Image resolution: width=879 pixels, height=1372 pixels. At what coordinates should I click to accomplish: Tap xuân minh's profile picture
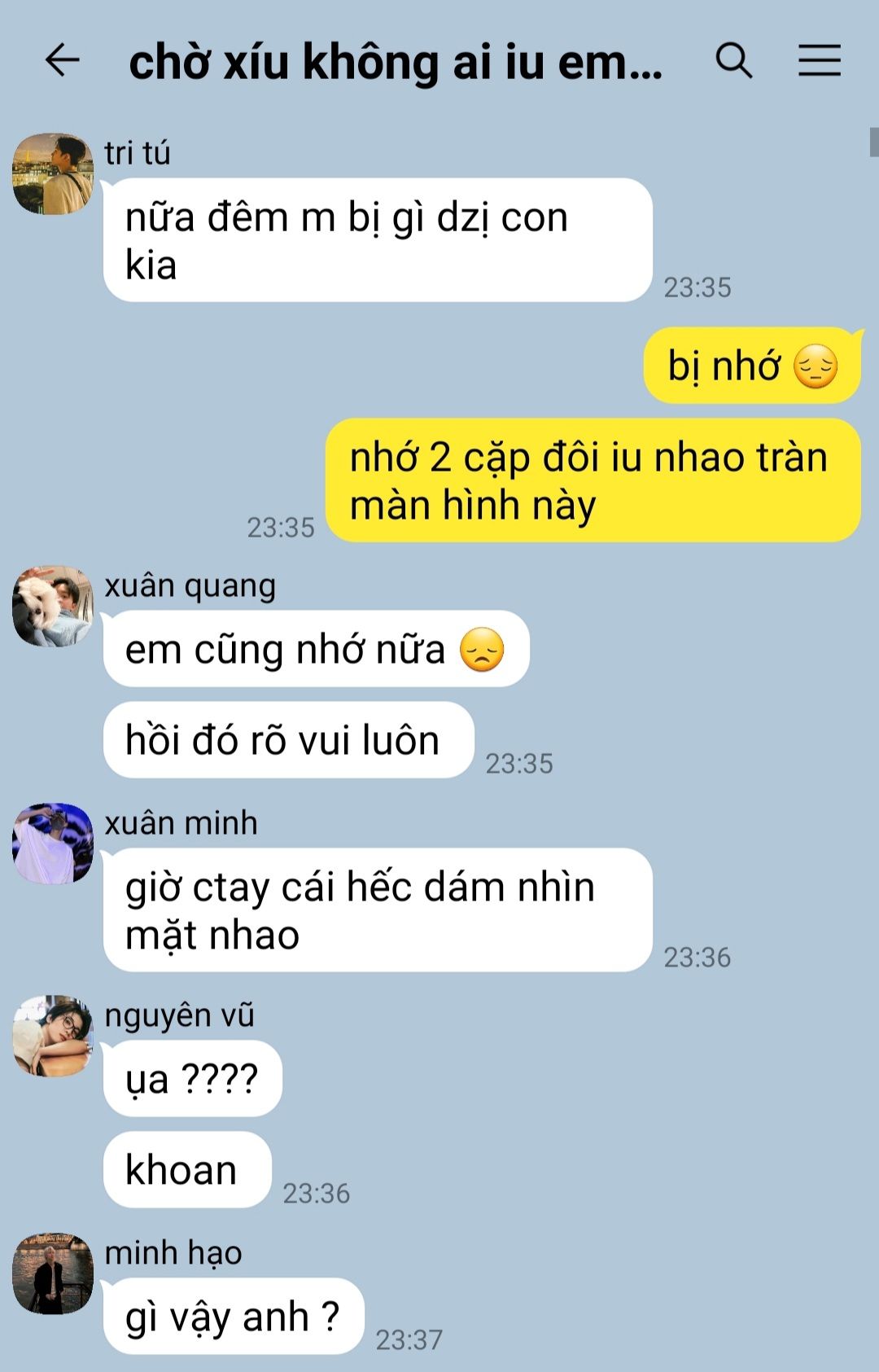pos(53,844)
